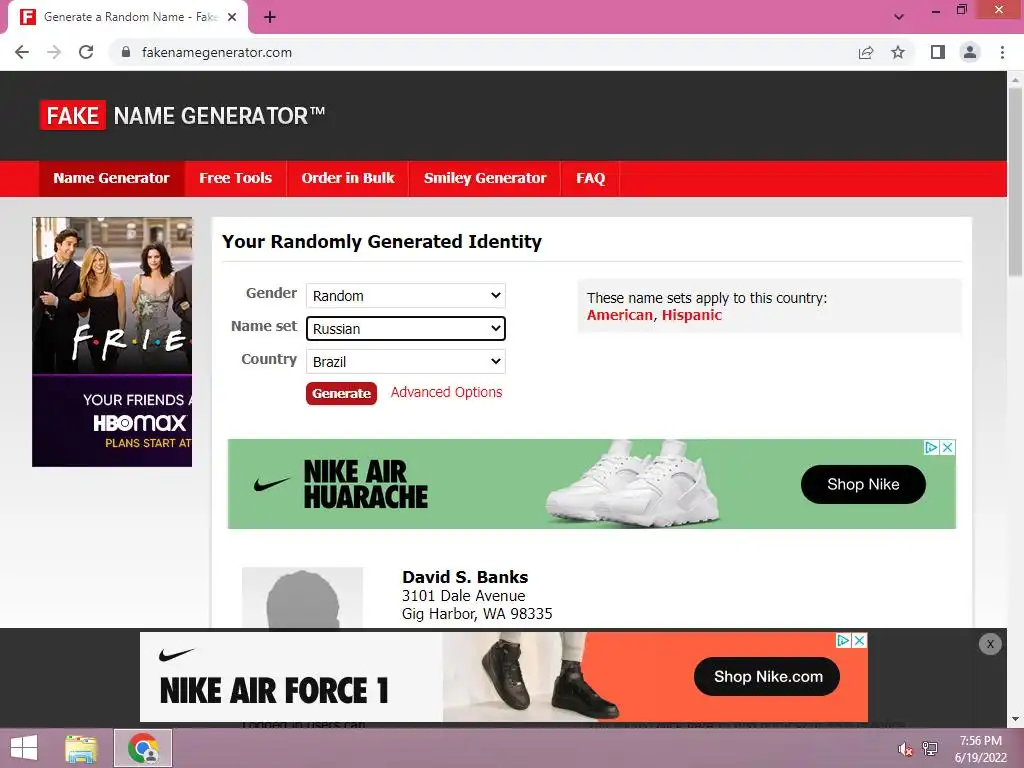Viewport: 1024px width, 768px height.
Task: Select the Generate a Random Name tab
Action: (127, 18)
